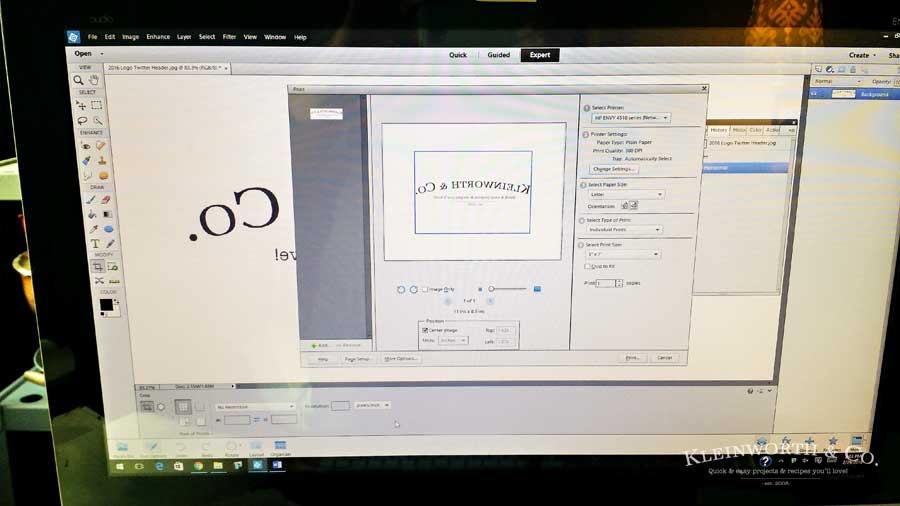900x506 pixels.
Task: Select the logo thumbnail in Print dialog
Action: pos(326,114)
